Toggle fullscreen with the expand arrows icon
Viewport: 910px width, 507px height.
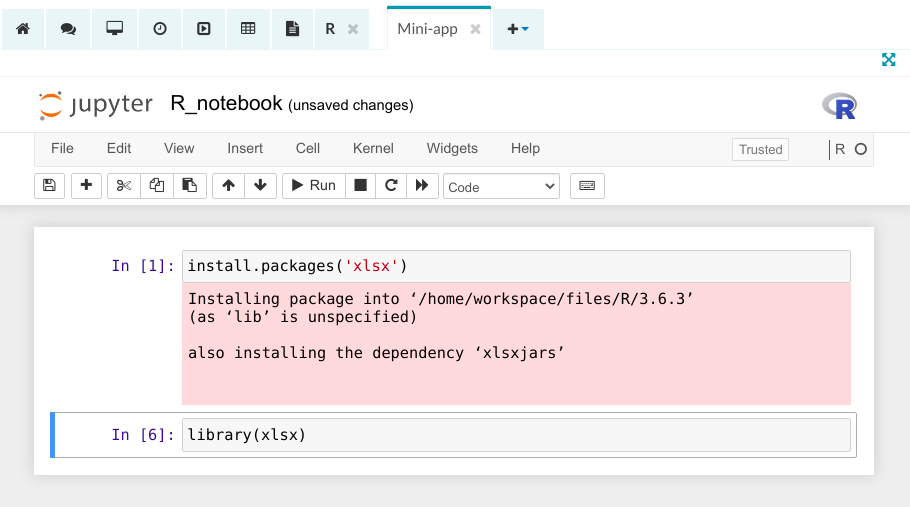click(888, 60)
